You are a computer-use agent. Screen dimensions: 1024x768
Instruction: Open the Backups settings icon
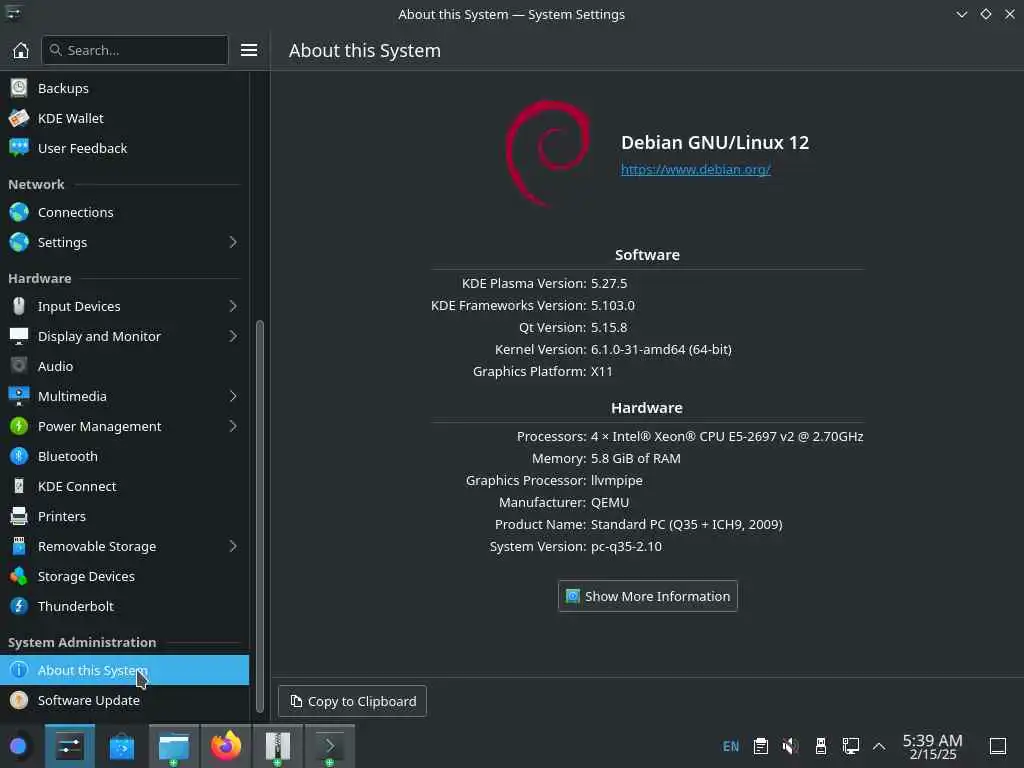pos(19,88)
